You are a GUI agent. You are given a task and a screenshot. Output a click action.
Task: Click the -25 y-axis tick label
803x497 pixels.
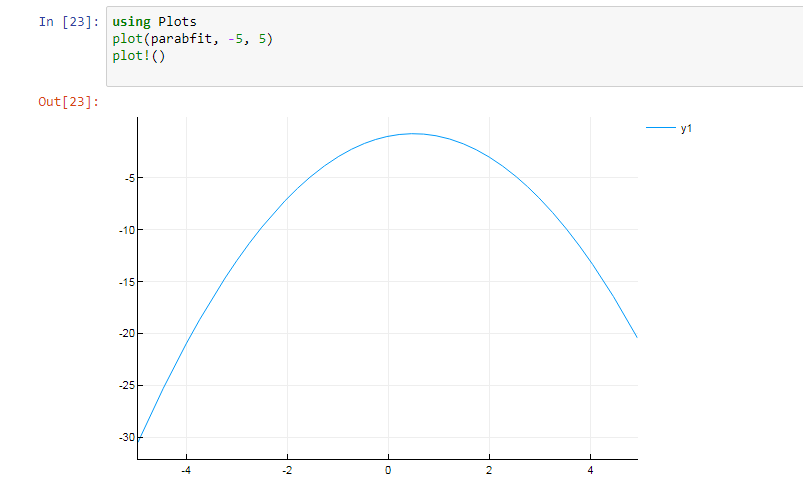coord(127,386)
